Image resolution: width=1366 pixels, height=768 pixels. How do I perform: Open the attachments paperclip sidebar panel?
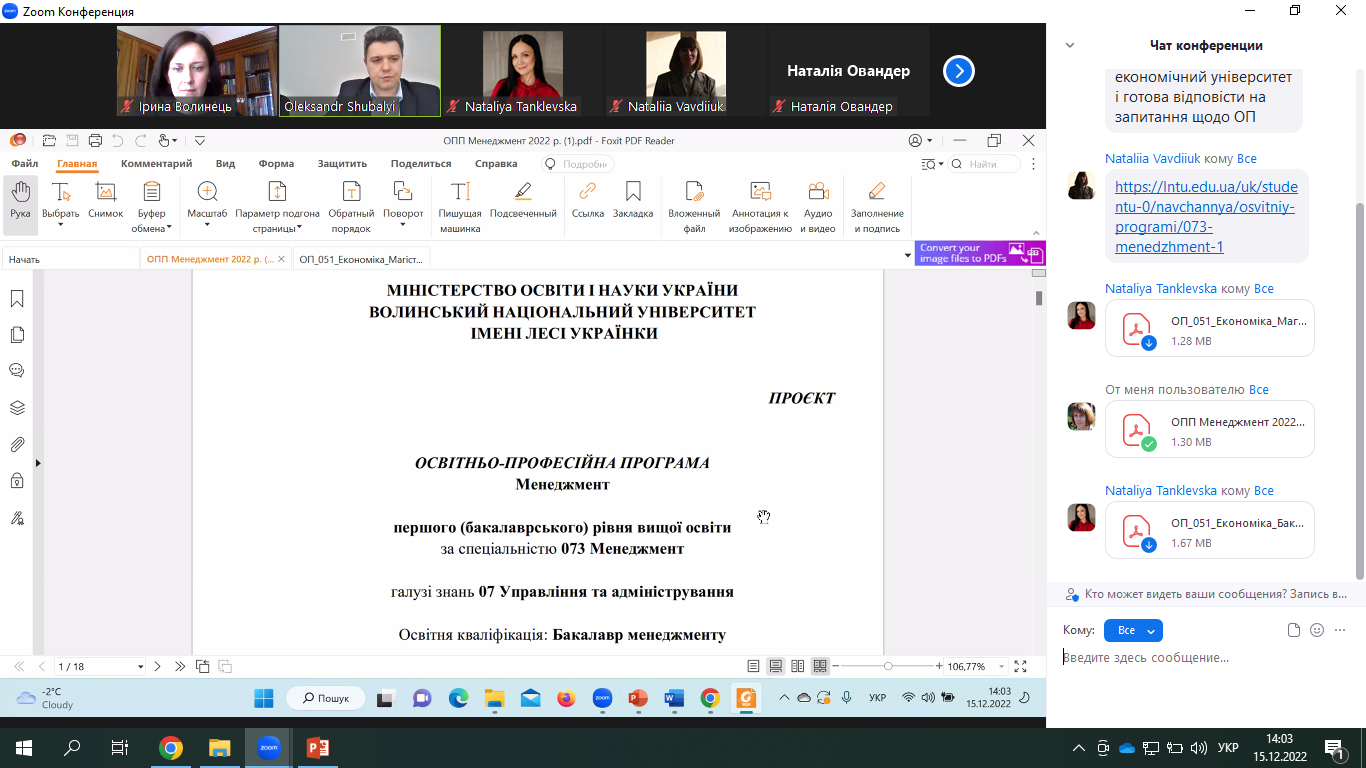pos(17,445)
